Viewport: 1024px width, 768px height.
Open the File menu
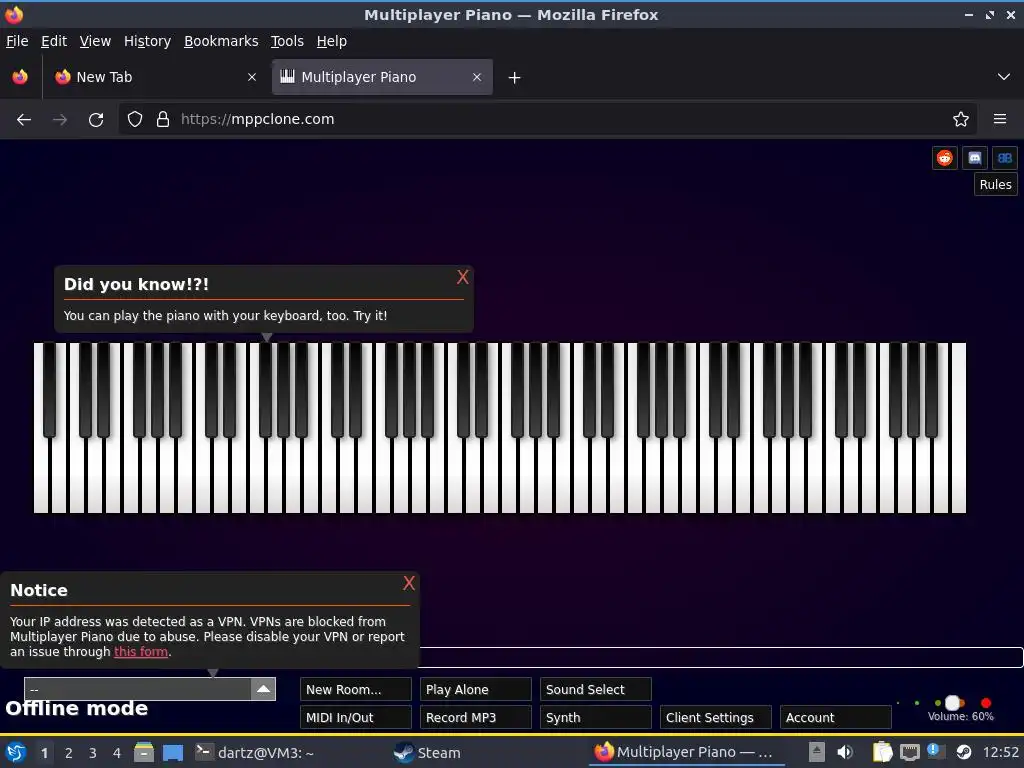tap(17, 41)
